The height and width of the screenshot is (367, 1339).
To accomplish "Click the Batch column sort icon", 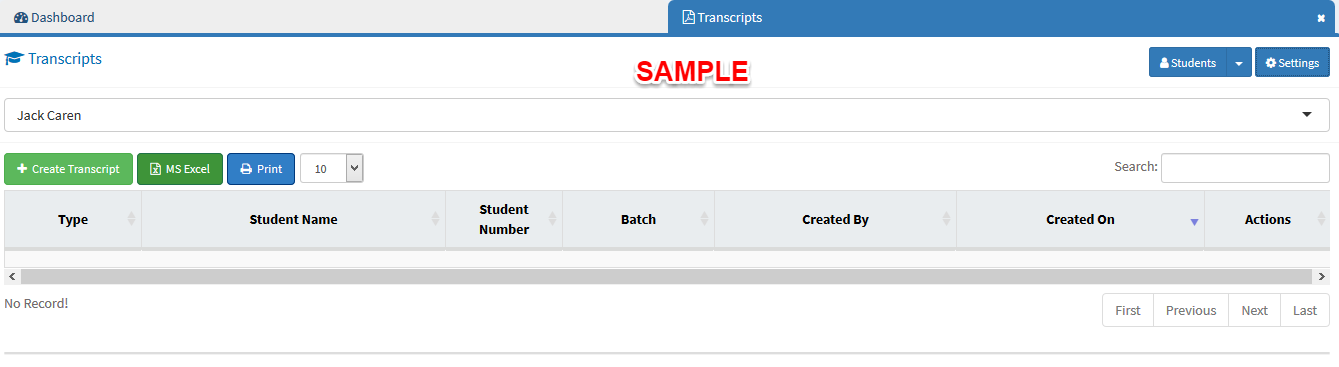I will (704, 219).
